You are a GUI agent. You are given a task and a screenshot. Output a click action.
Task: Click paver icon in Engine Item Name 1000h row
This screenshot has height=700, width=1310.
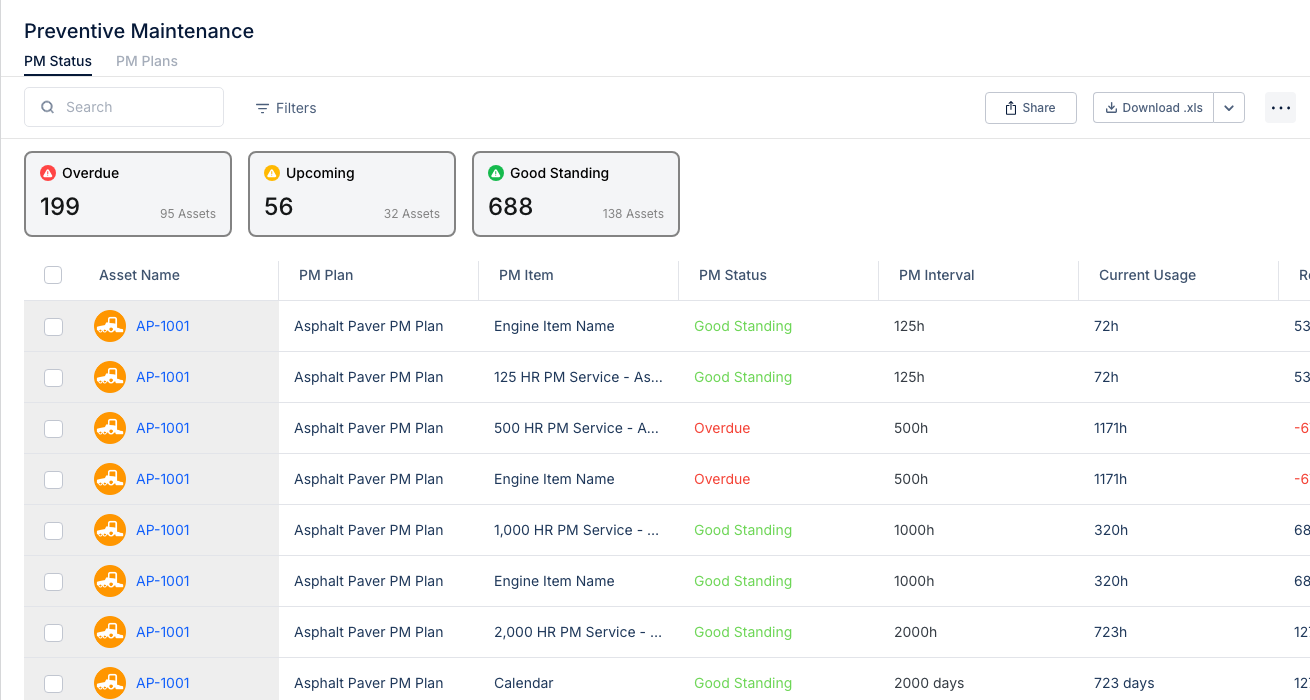click(110, 581)
